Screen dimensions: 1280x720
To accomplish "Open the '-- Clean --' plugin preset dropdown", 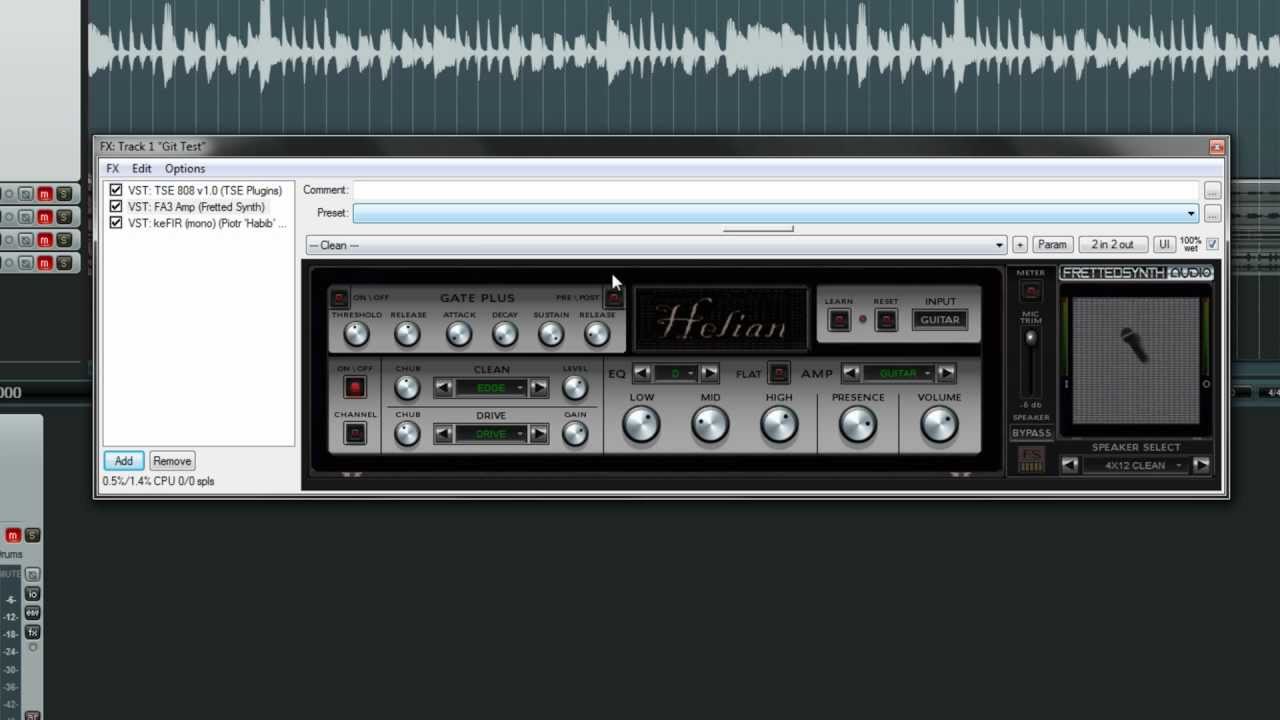I will click(656, 245).
